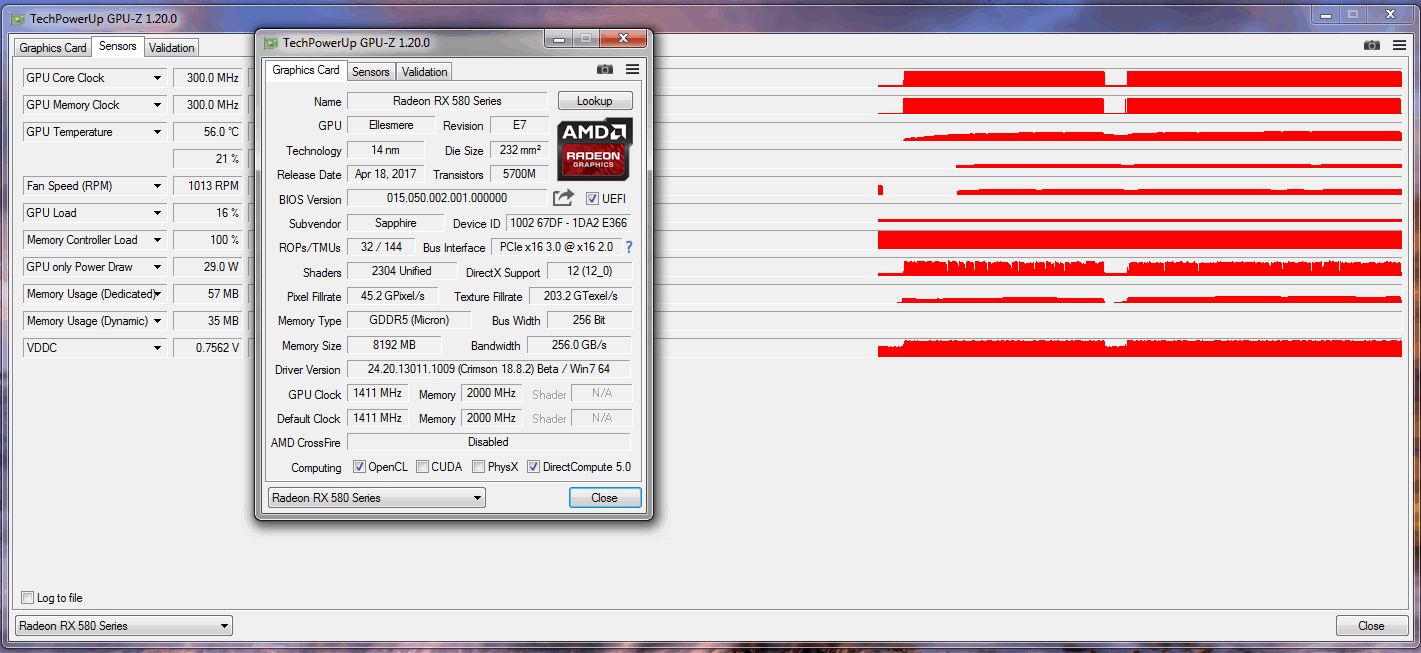Click the camera screenshot icon in front window
1421x653 pixels.
605,69
